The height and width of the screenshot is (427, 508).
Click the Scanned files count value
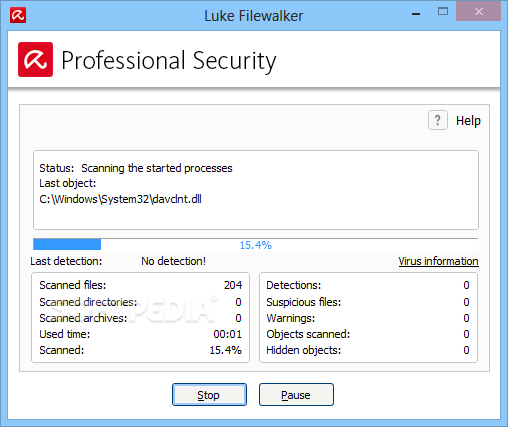(233, 285)
